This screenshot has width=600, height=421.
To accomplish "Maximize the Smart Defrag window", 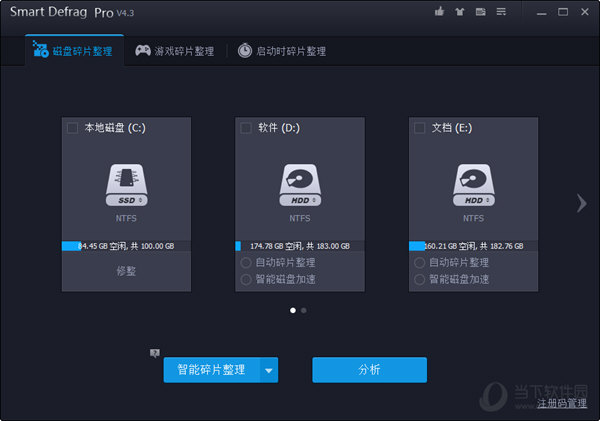I will [x=563, y=12].
